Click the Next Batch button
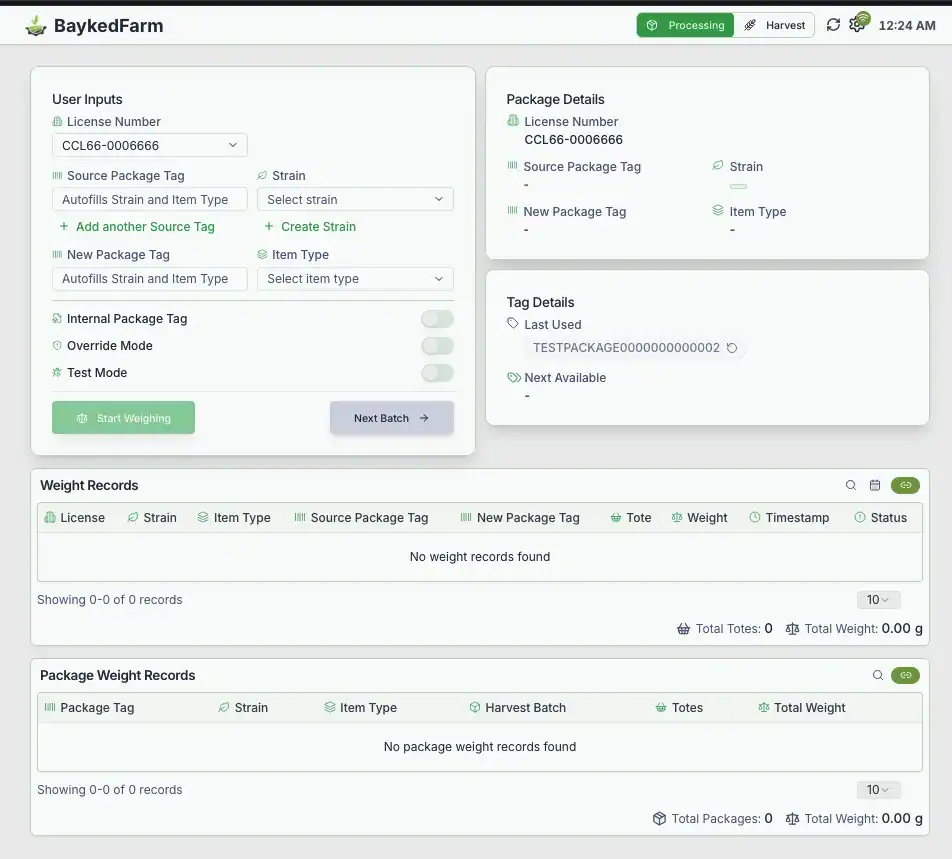952x859 pixels. click(392, 418)
